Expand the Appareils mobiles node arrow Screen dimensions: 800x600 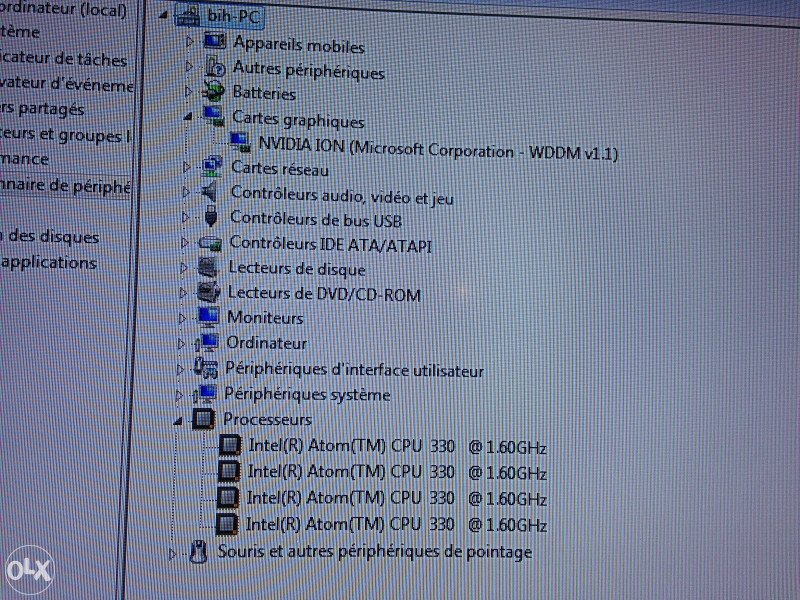pos(189,41)
